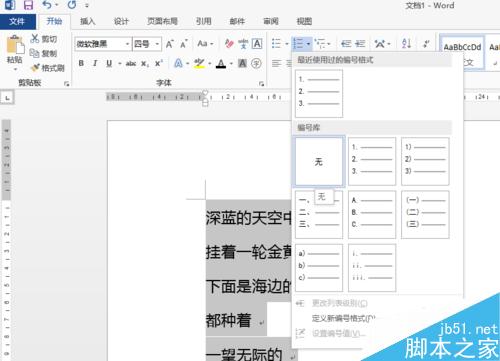Image resolution: width=500 pixels, height=361 pixels.
Task: Open the bullet list dropdown arrow
Action: 287,44
